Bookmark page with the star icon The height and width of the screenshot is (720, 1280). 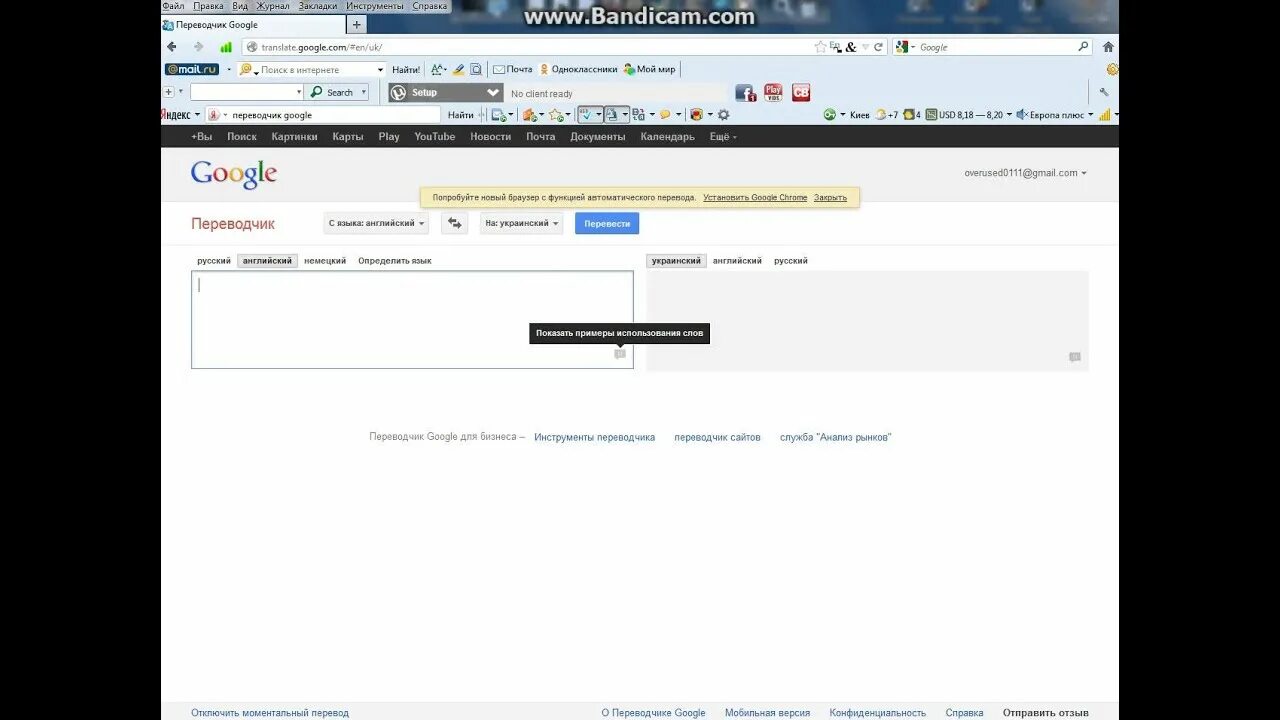coord(820,47)
